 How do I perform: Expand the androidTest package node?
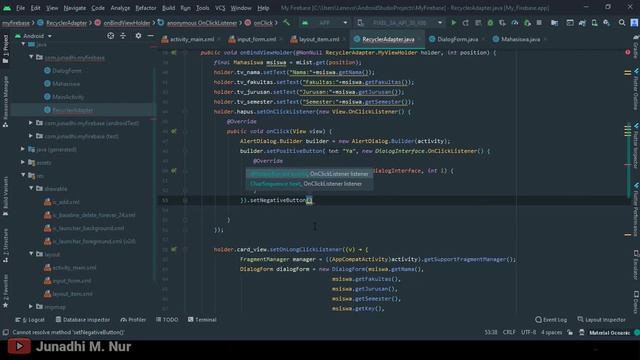click(x=31, y=123)
